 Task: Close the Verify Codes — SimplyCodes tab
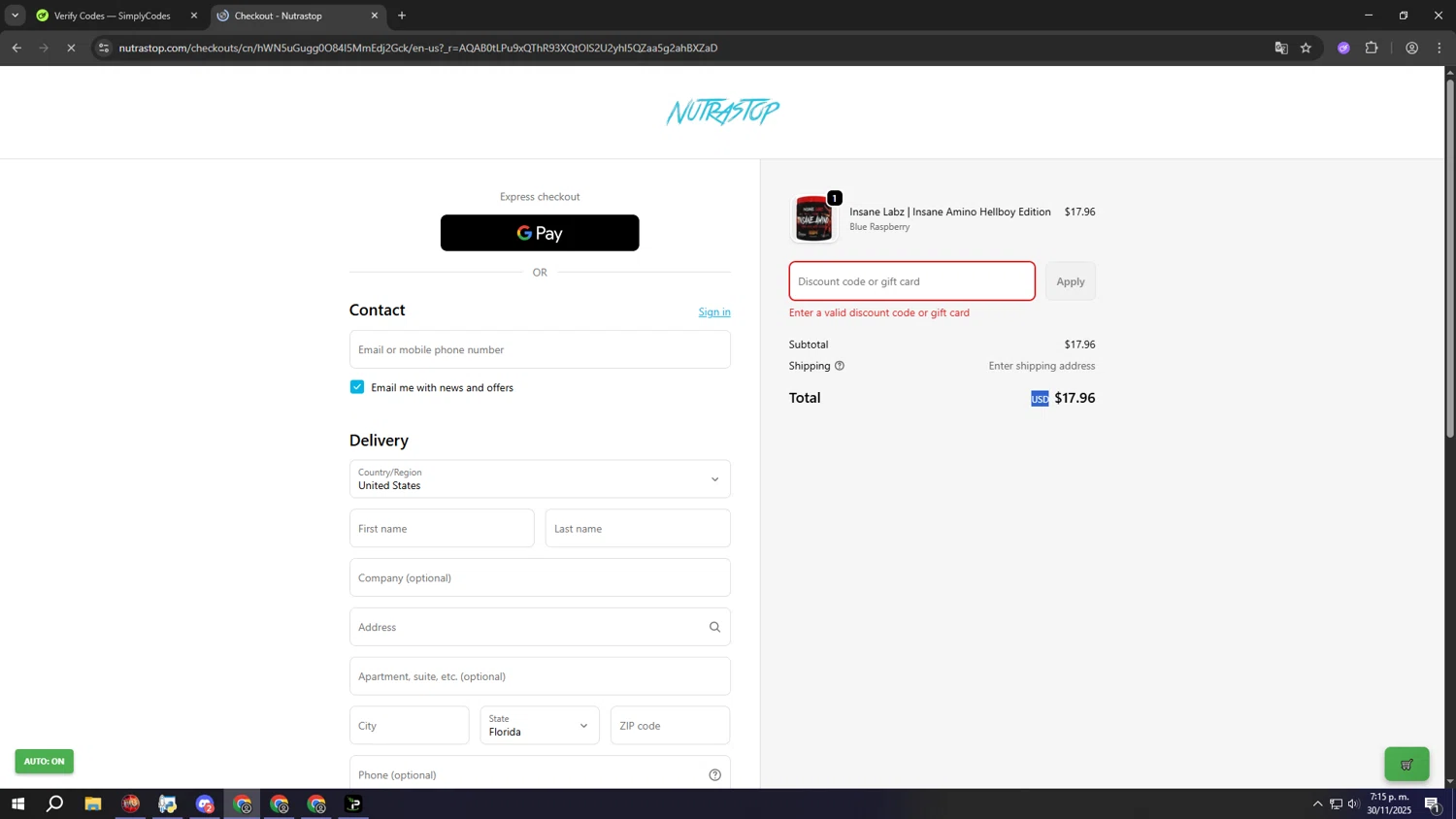pos(194,16)
